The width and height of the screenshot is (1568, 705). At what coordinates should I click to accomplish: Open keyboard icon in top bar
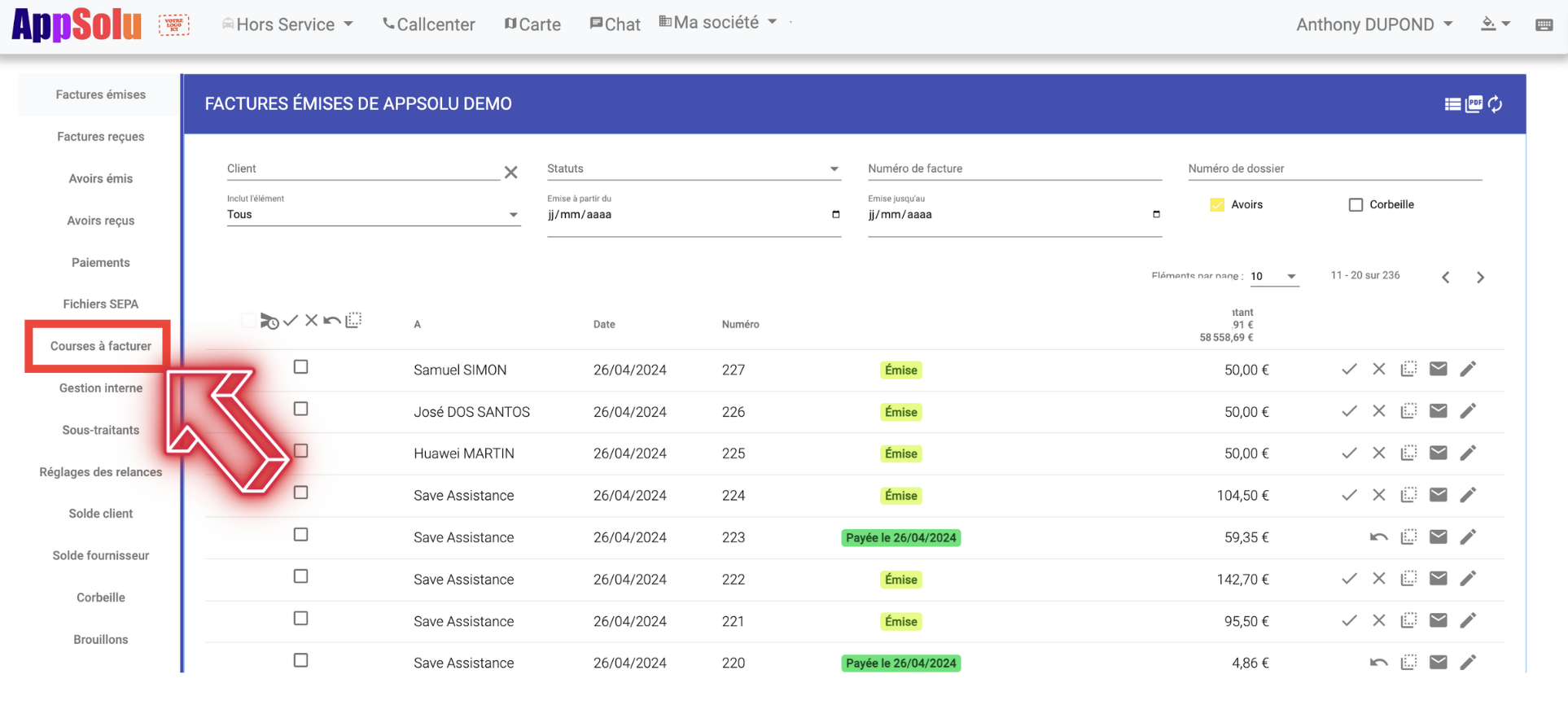pos(1544,25)
